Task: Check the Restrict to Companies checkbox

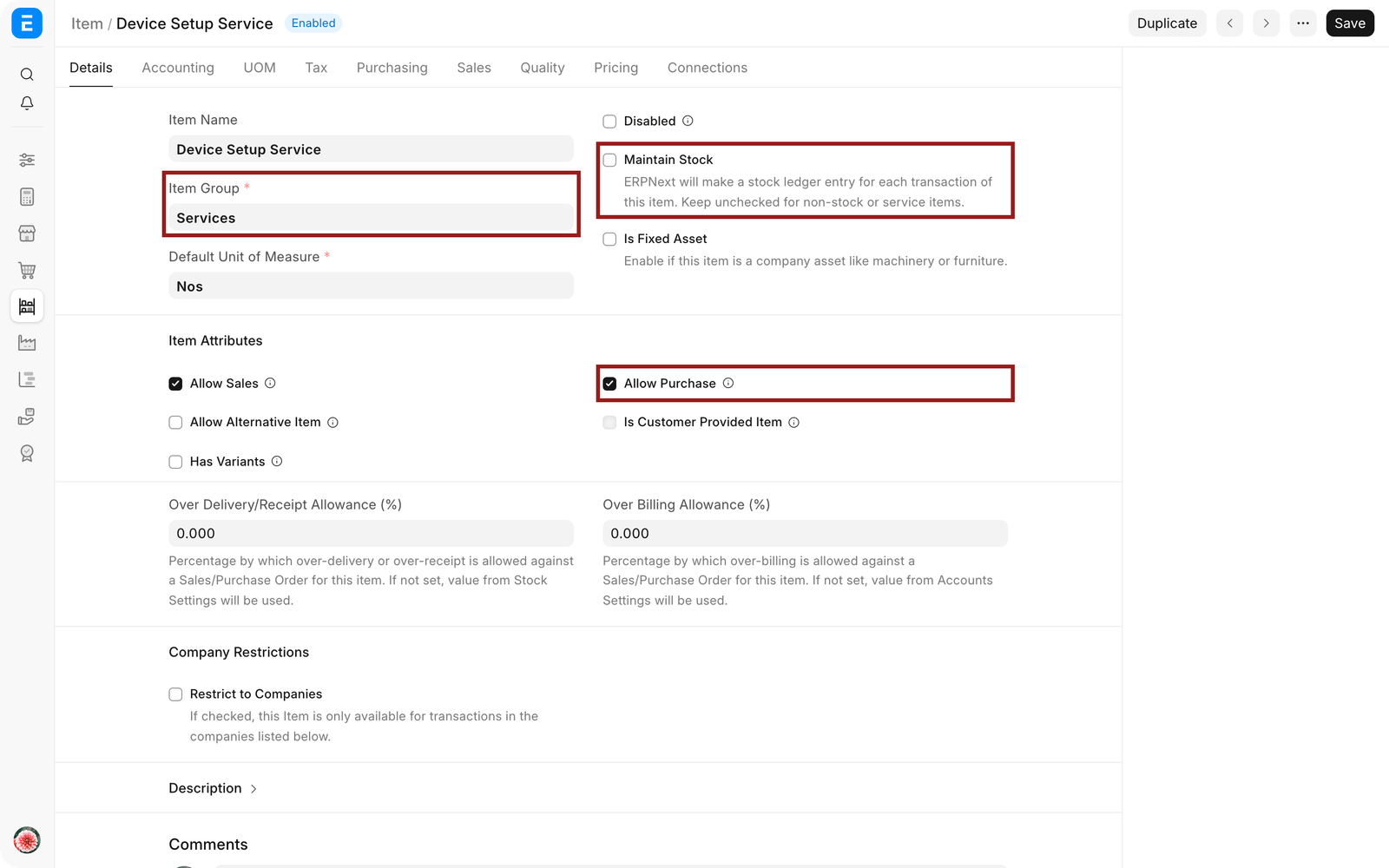Action: pos(175,694)
